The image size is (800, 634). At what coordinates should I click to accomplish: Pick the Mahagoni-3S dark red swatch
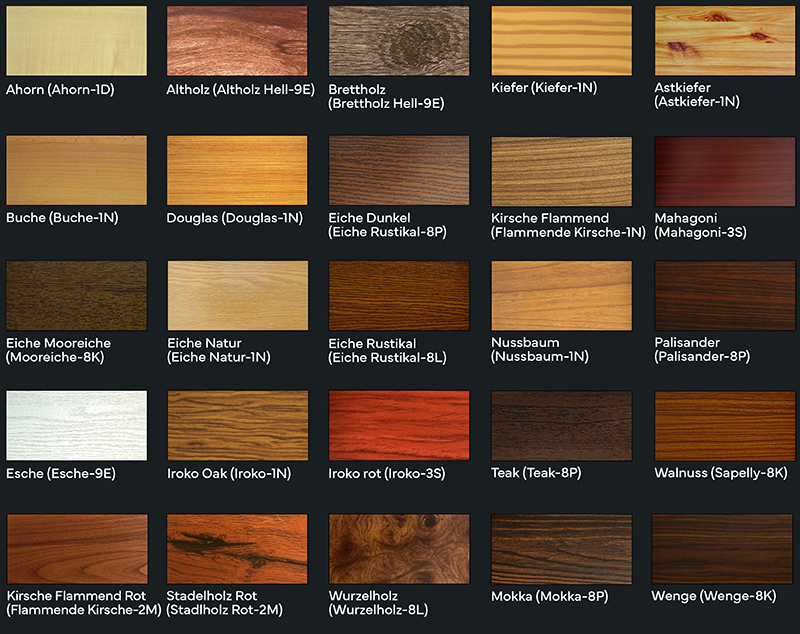pos(723,170)
